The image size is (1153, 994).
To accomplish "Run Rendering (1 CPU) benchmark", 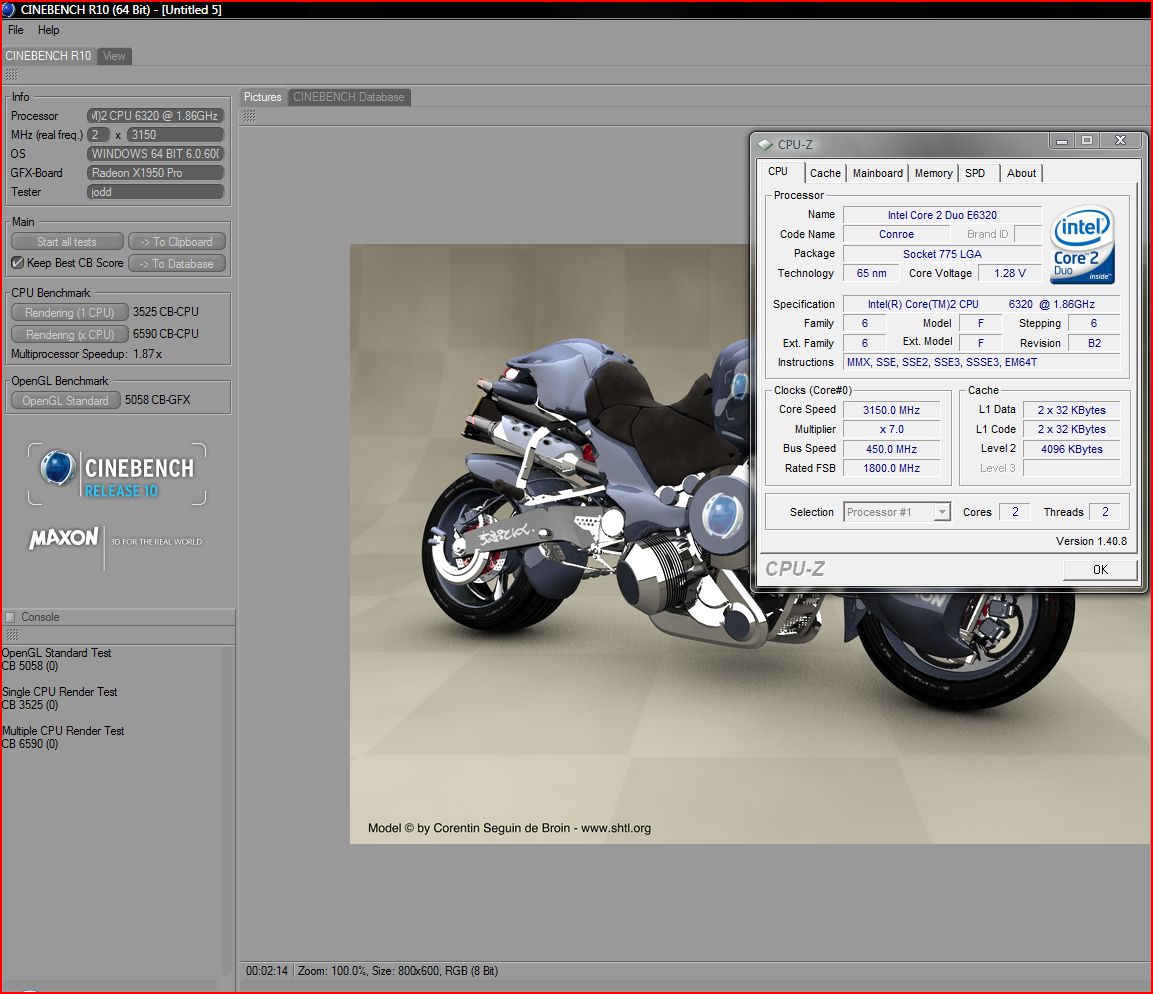I will (69, 312).
